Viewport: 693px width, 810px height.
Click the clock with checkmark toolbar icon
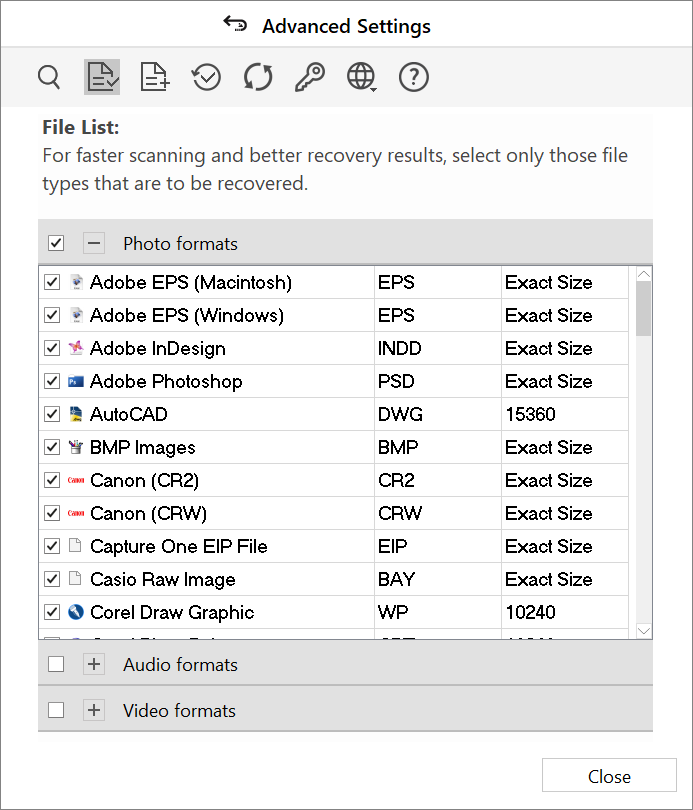click(x=206, y=77)
